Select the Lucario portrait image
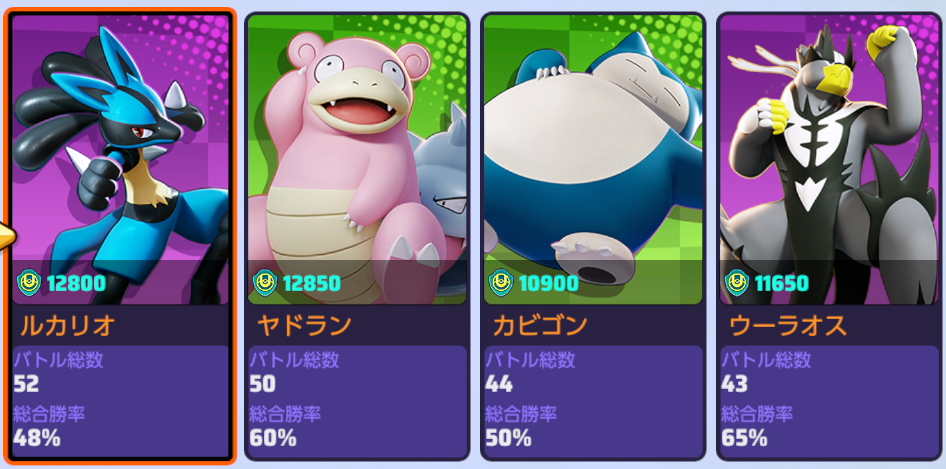Viewport: 946px width, 469px height. tap(121, 159)
